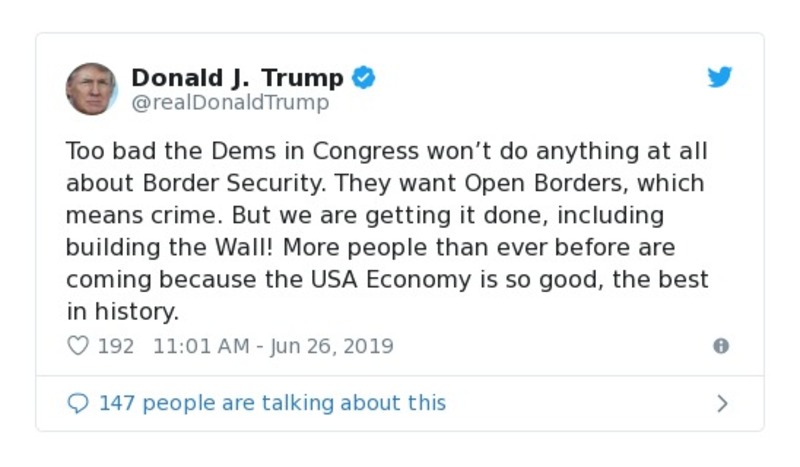The height and width of the screenshot is (467, 800).
Task: Click the closing words "in history."
Action: (122, 311)
